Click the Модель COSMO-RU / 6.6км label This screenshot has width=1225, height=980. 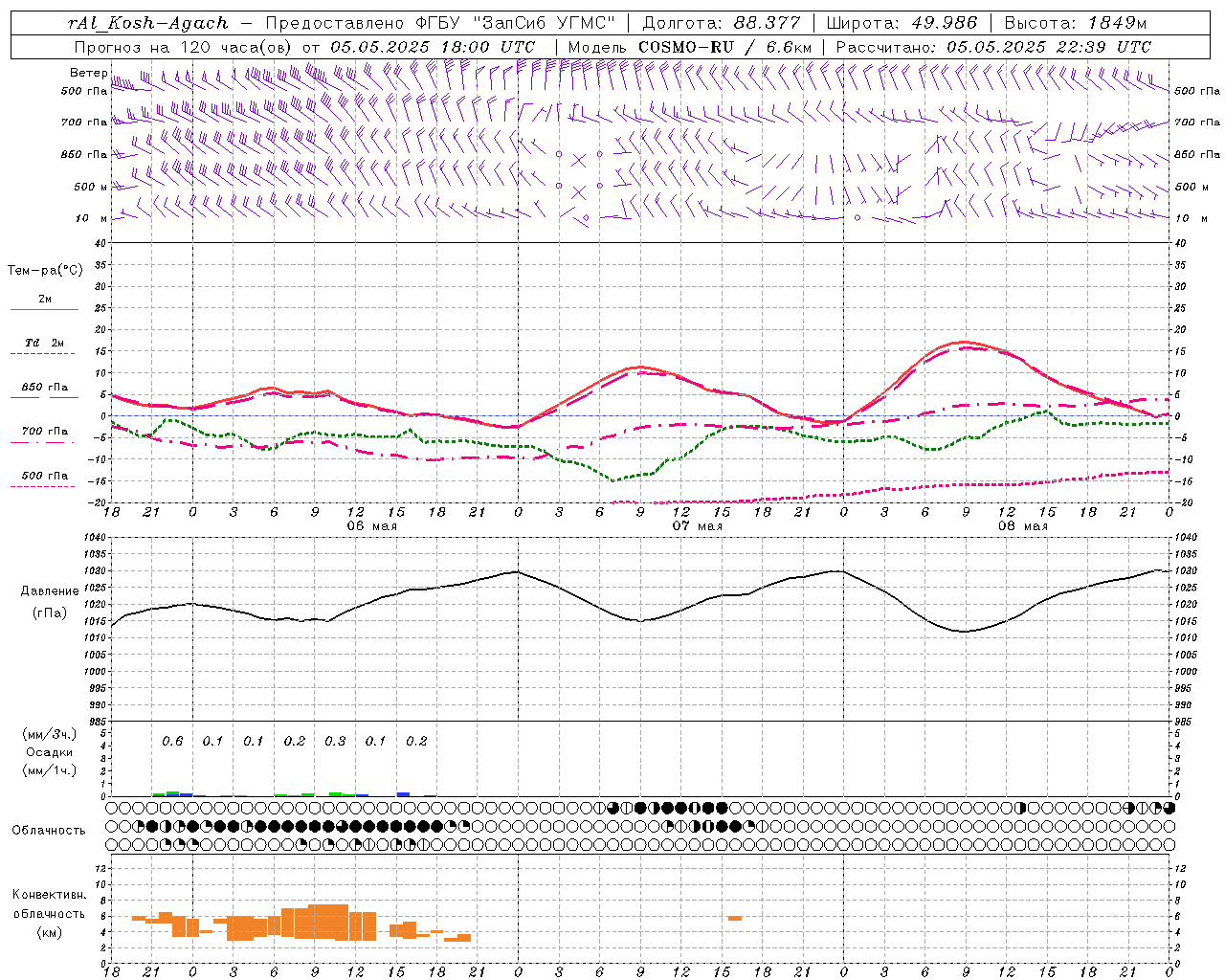690,46
